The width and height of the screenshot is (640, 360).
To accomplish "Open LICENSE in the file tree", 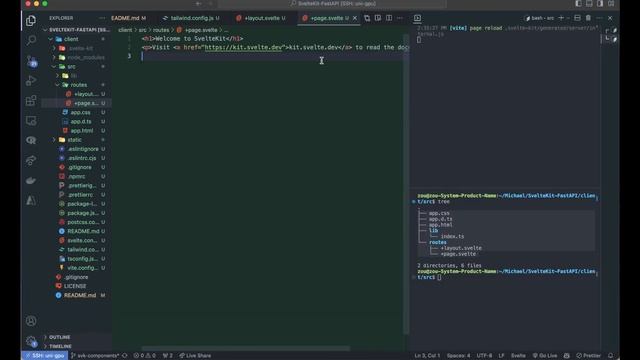I will [x=75, y=286].
